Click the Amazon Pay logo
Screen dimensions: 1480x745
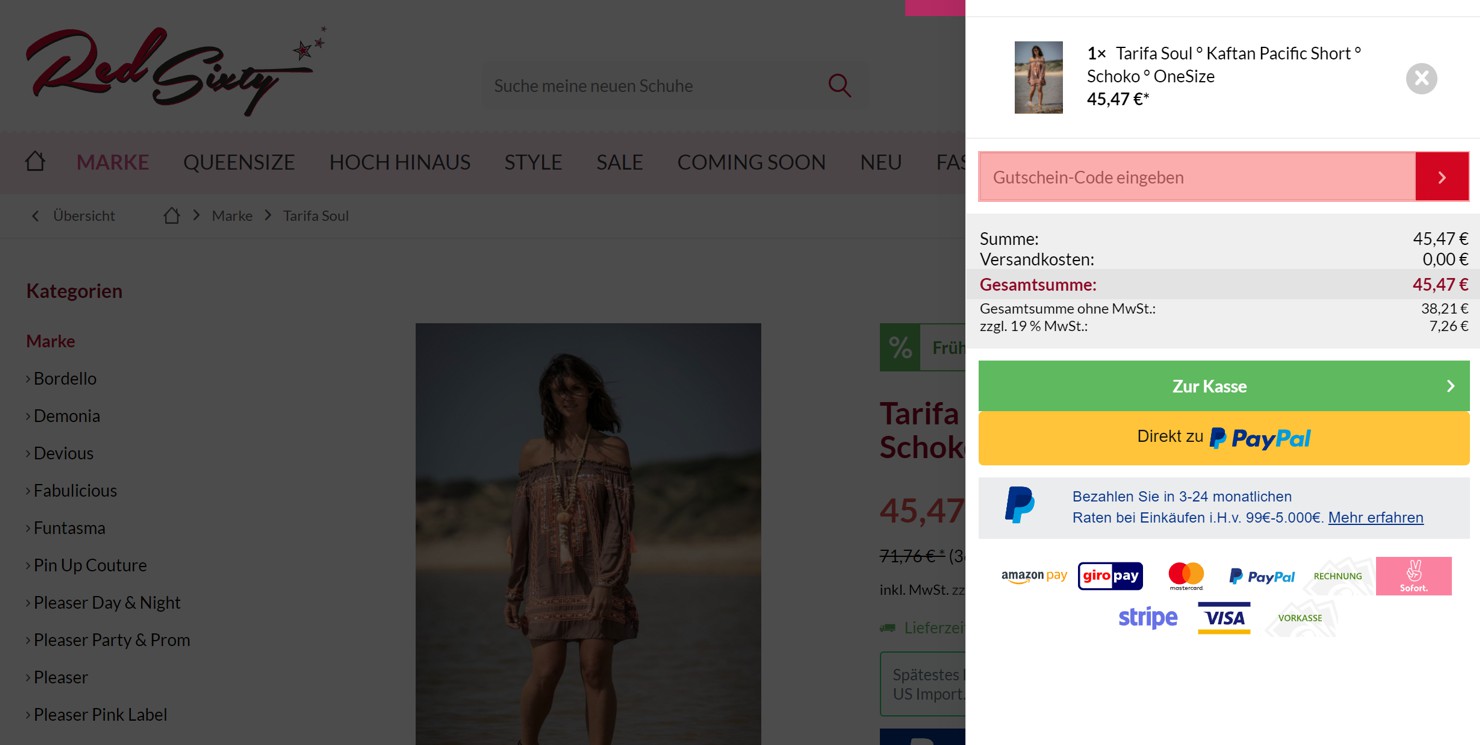1034,576
